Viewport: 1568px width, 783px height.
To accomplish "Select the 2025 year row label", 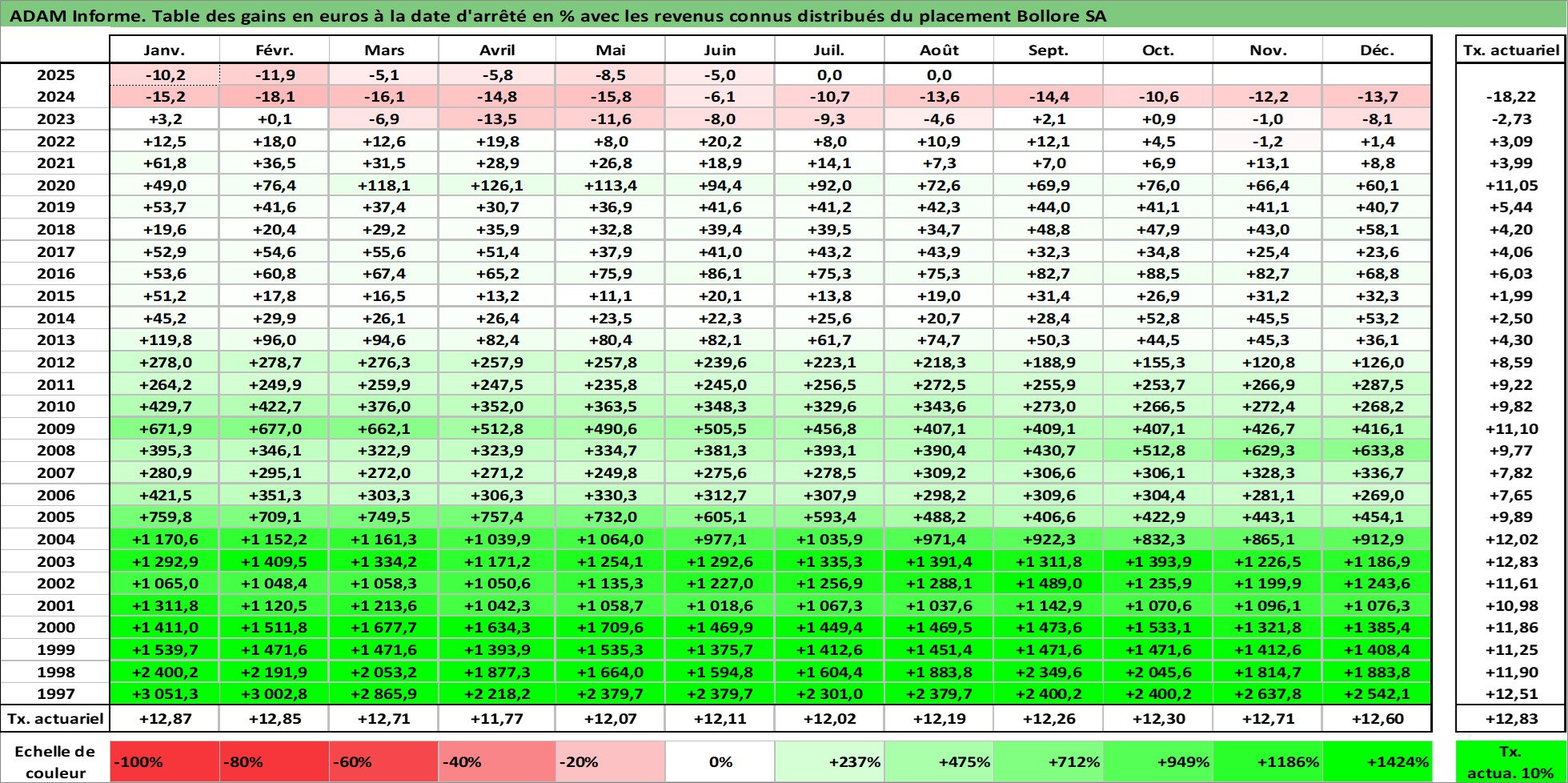I will [x=55, y=75].
